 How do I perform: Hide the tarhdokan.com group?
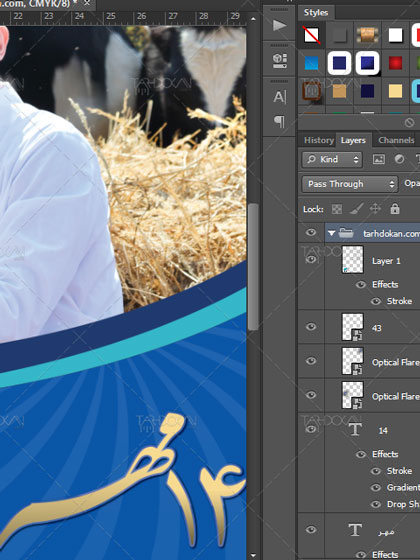(x=311, y=232)
